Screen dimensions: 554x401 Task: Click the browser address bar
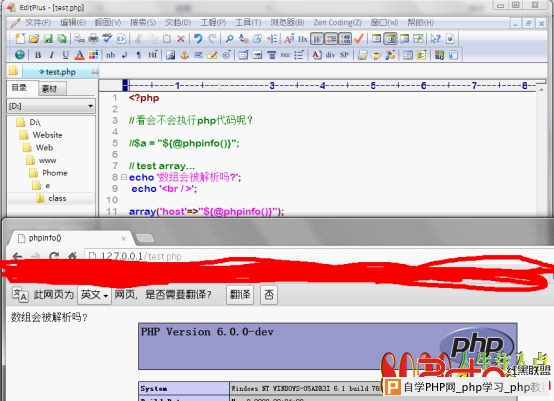[x=318, y=256]
